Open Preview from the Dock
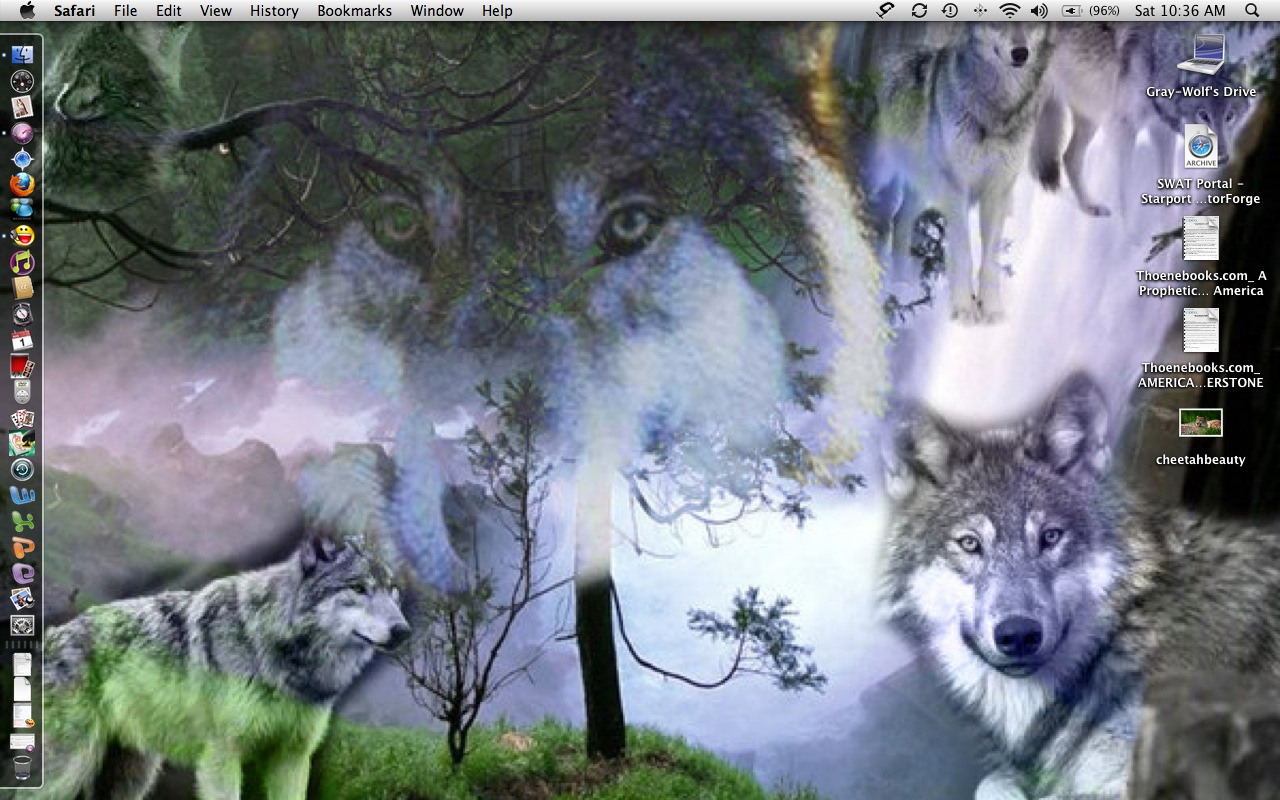Viewport: 1280px width, 800px height. [22, 599]
